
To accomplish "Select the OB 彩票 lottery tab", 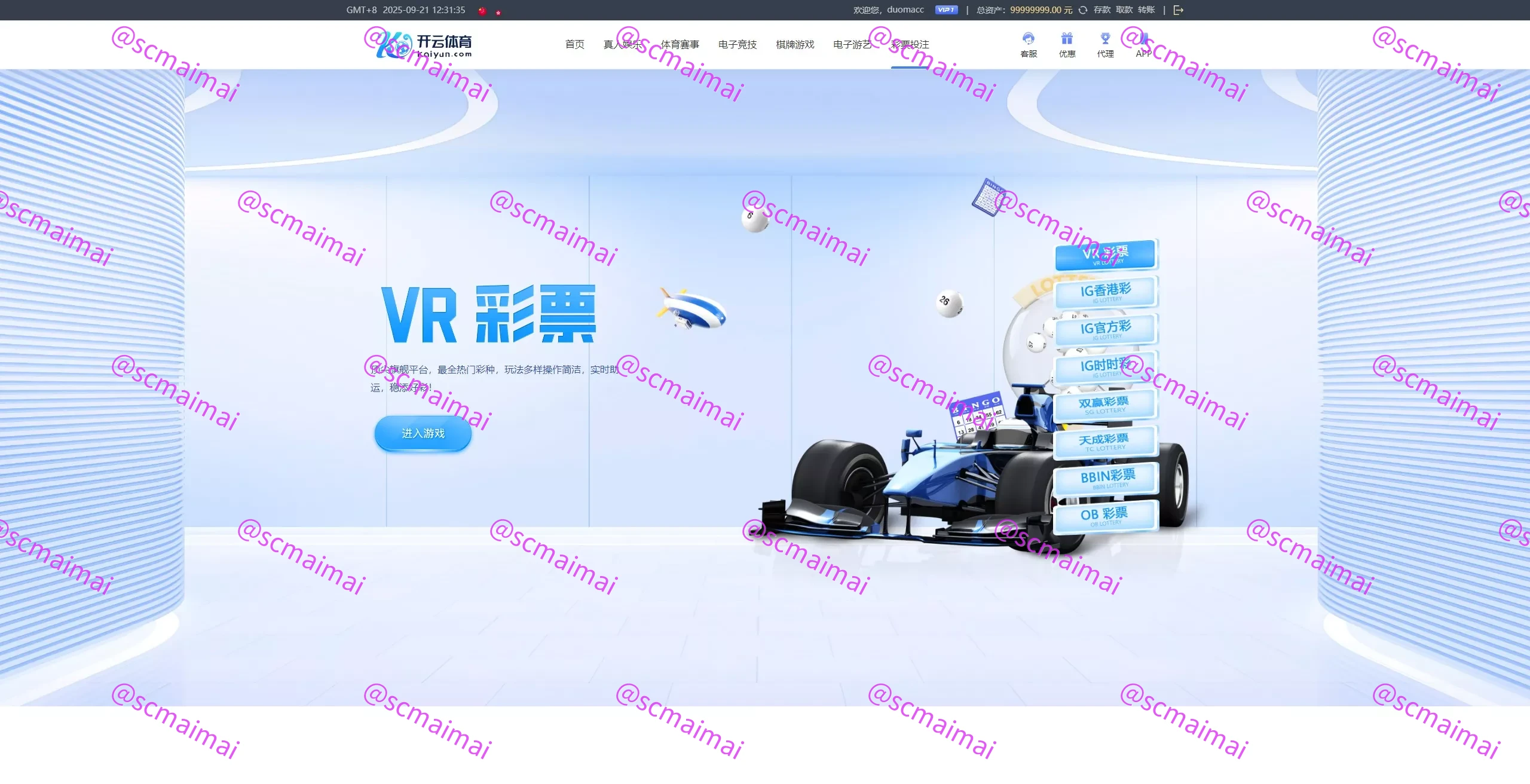I will pos(1106,517).
